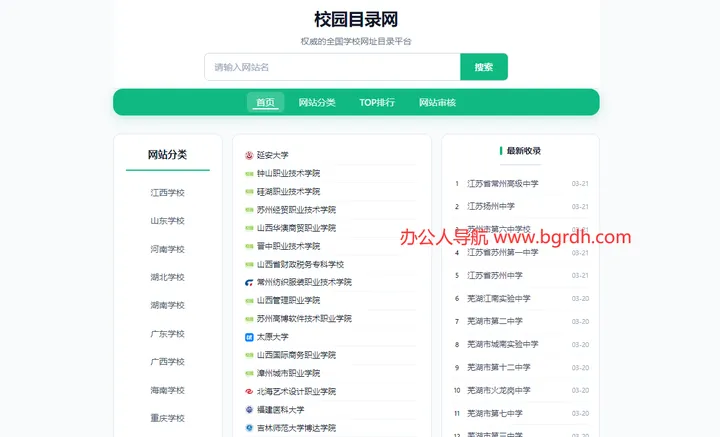The height and width of the screenshot is (437, 720).
Task: Click the blue-red logo beside 常州纺织服装职业技术学院
Action: 249,282
